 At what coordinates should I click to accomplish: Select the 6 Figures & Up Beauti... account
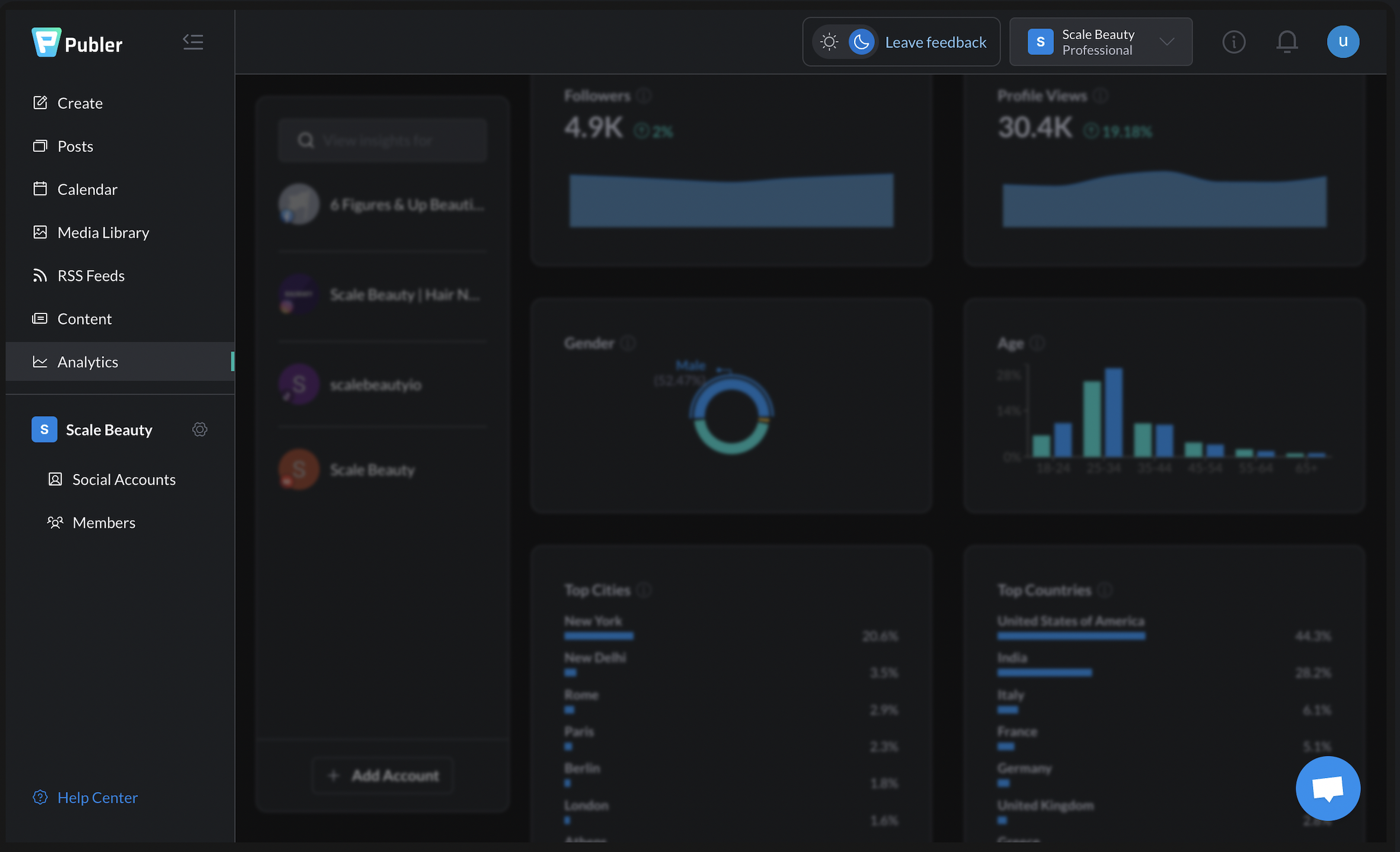pyautogui.click(x=383, y=204)
